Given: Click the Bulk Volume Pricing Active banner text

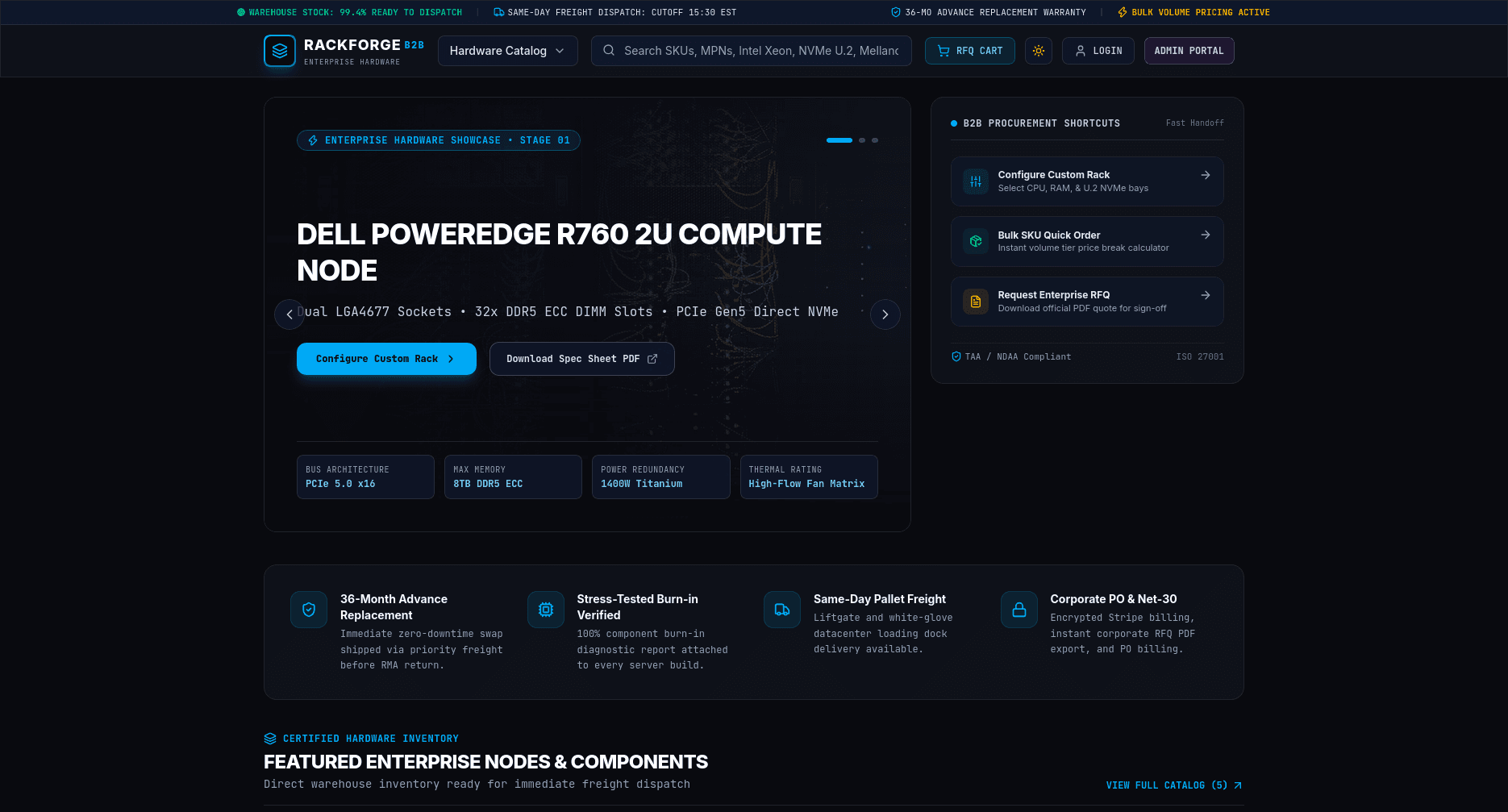Looking at the screenshot, I should pos(1201,12).
